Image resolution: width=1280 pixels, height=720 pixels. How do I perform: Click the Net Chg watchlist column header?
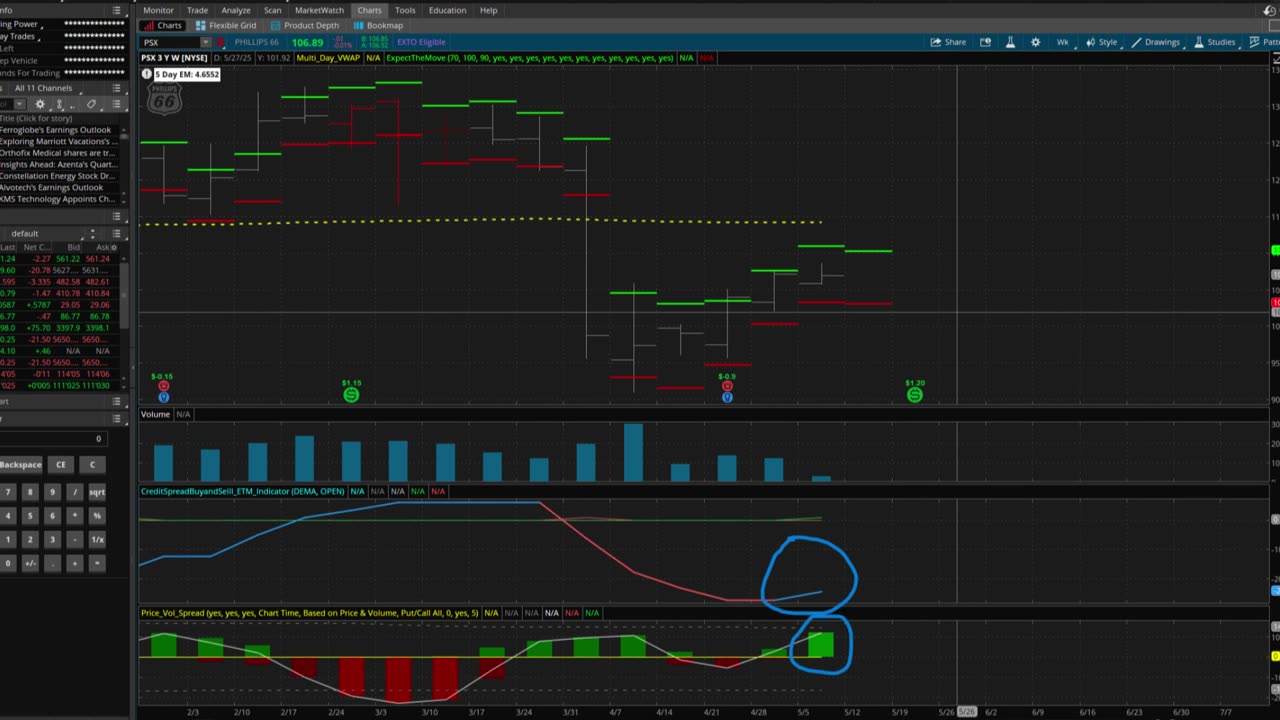38,247
